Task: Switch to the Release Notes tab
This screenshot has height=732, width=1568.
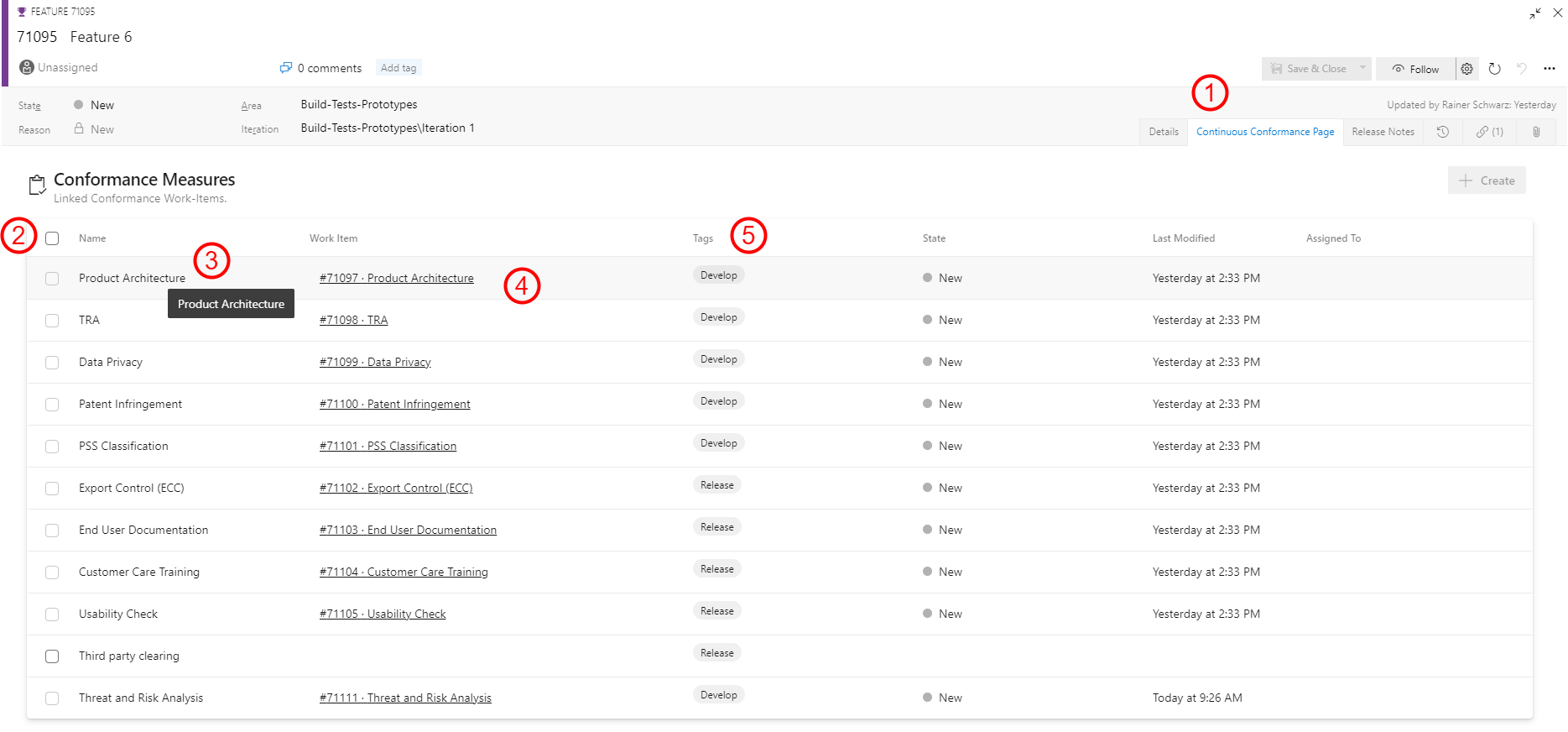Action: pyautogui.click(x=1383, y=132)
